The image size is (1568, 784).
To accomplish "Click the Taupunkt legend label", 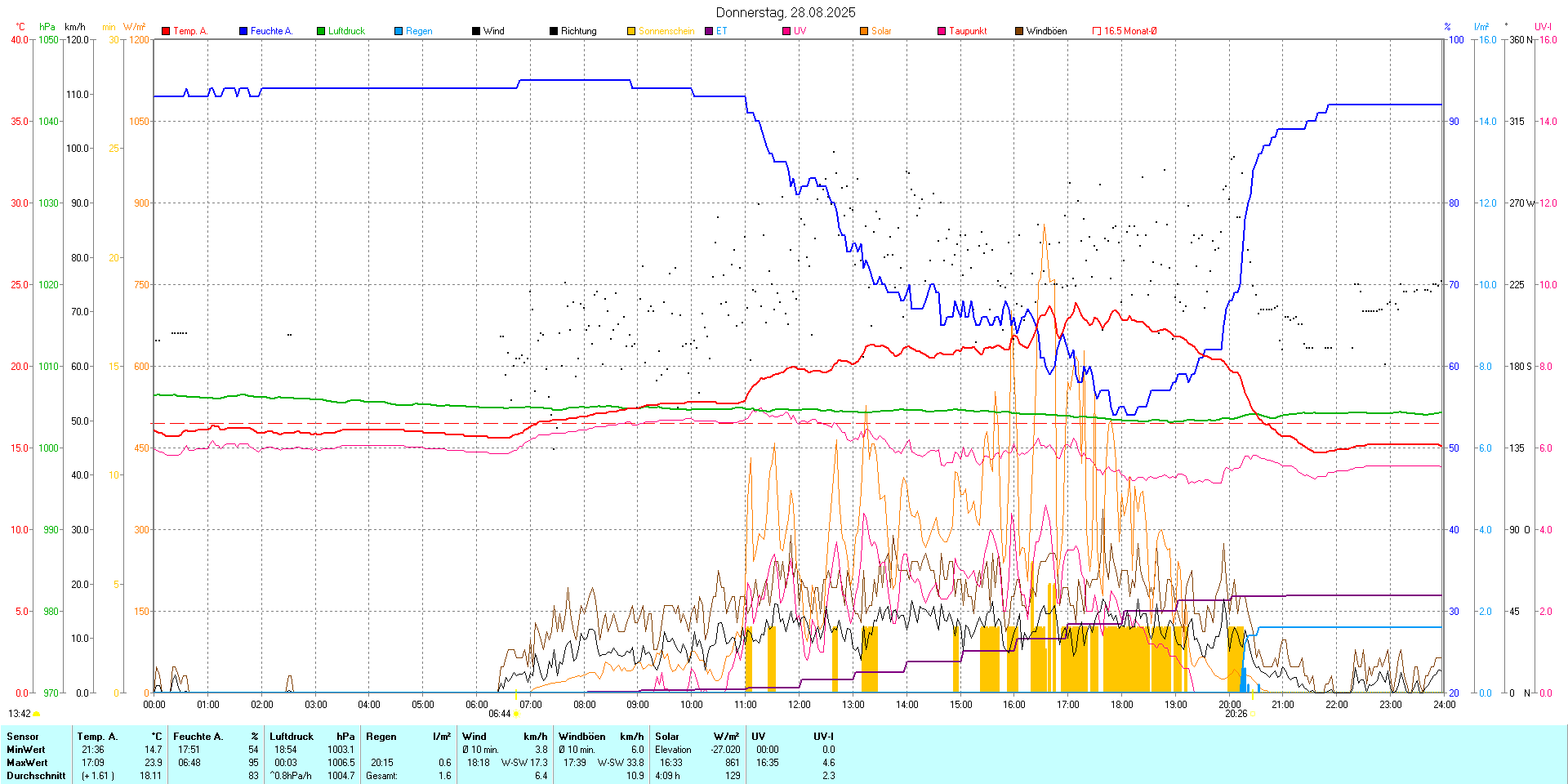I will (x=968, y=31).
